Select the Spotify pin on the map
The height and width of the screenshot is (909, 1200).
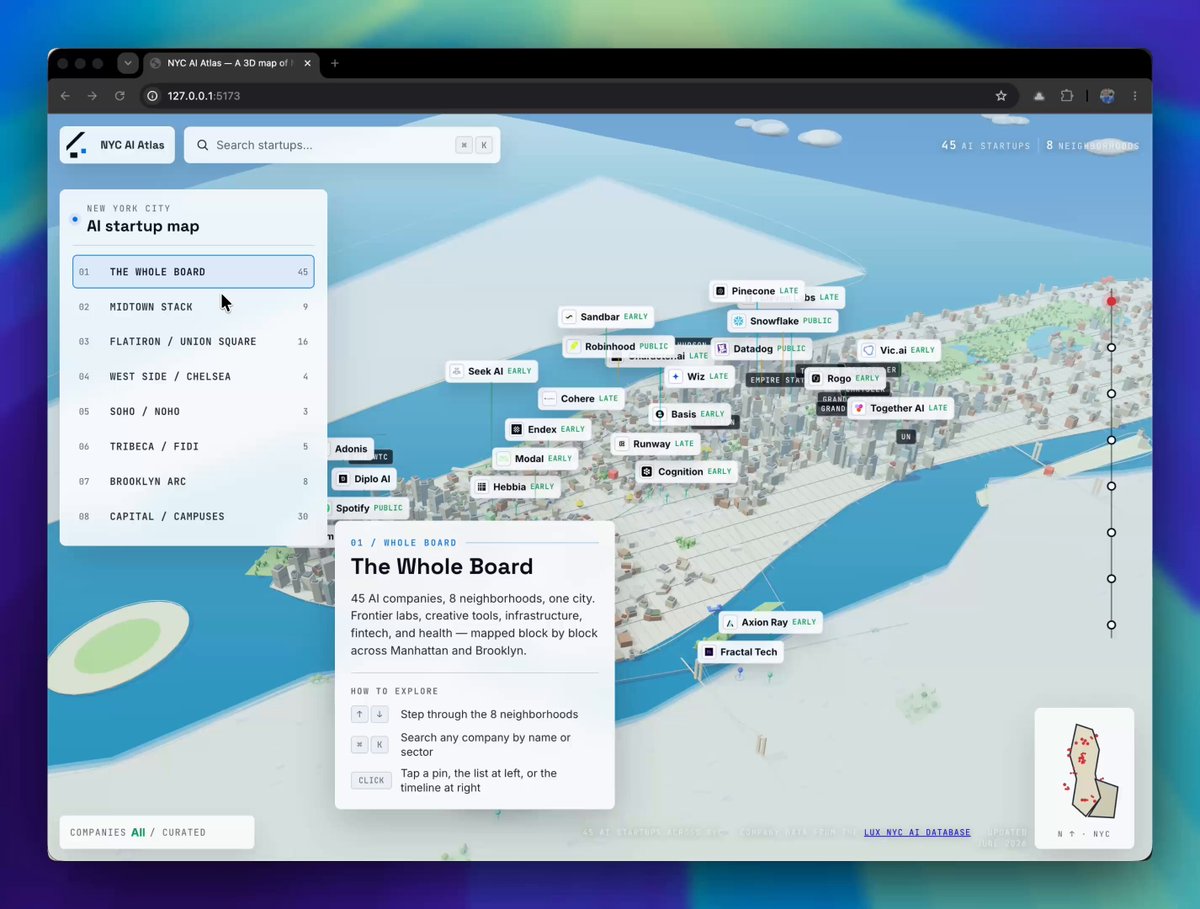[x=362, y=508]
